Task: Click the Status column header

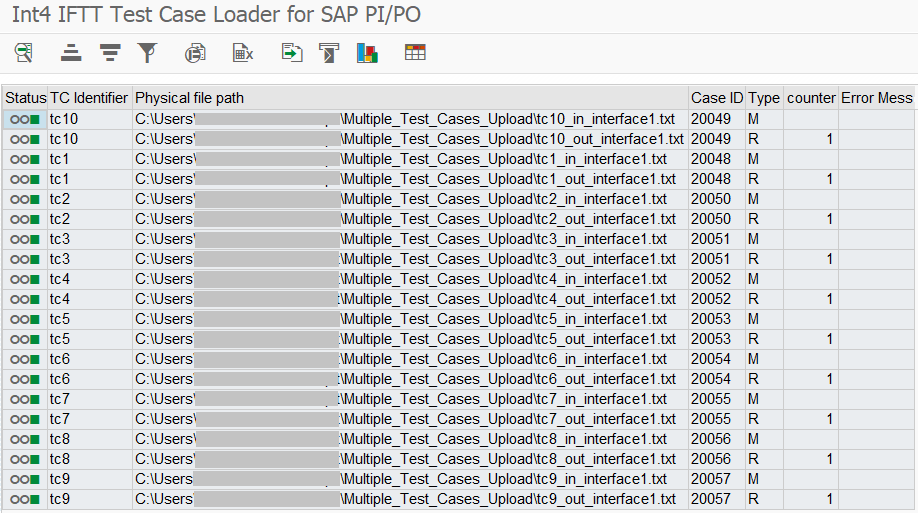Action: pos(25,98)
